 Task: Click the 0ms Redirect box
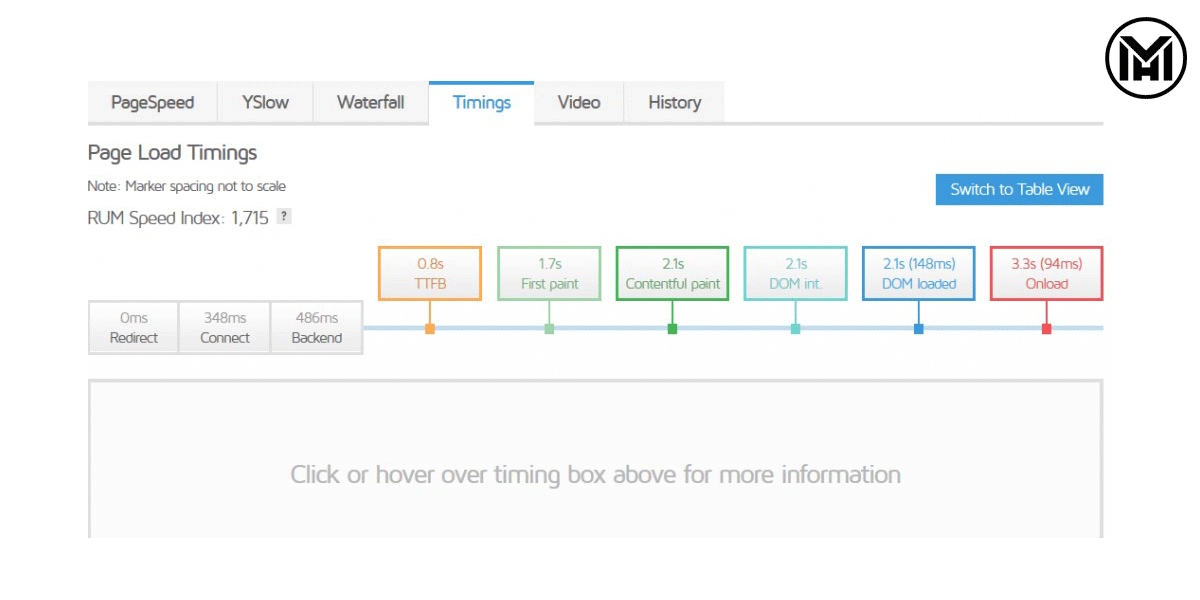pos(134,328)
